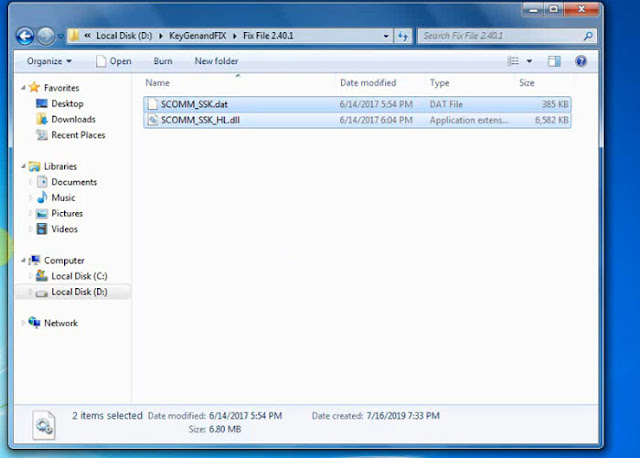Click the folder icon in address bar
640x458 pixels.
tap(74, 36)
